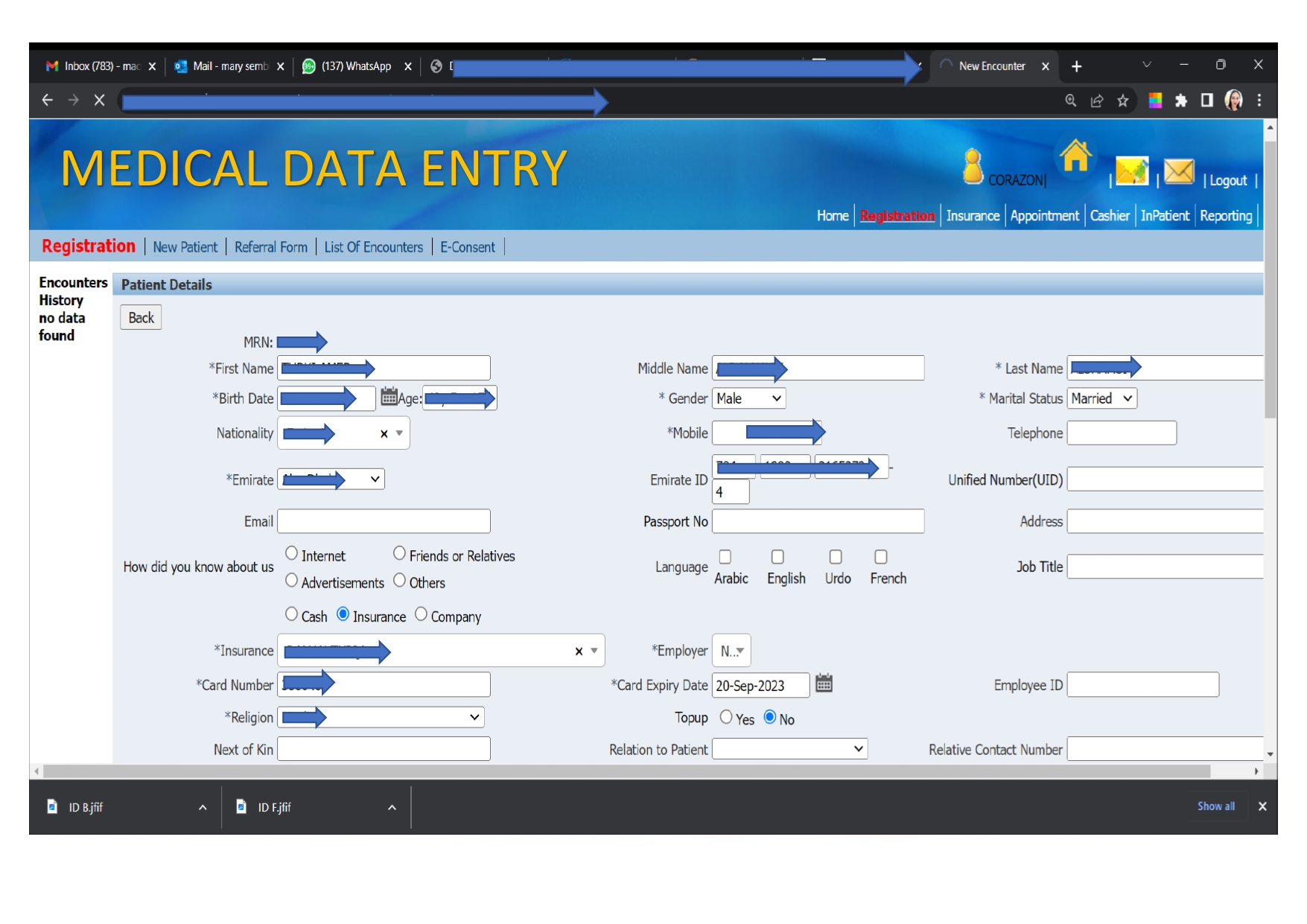Click the Passport No input field

click(x=818, y=521)
